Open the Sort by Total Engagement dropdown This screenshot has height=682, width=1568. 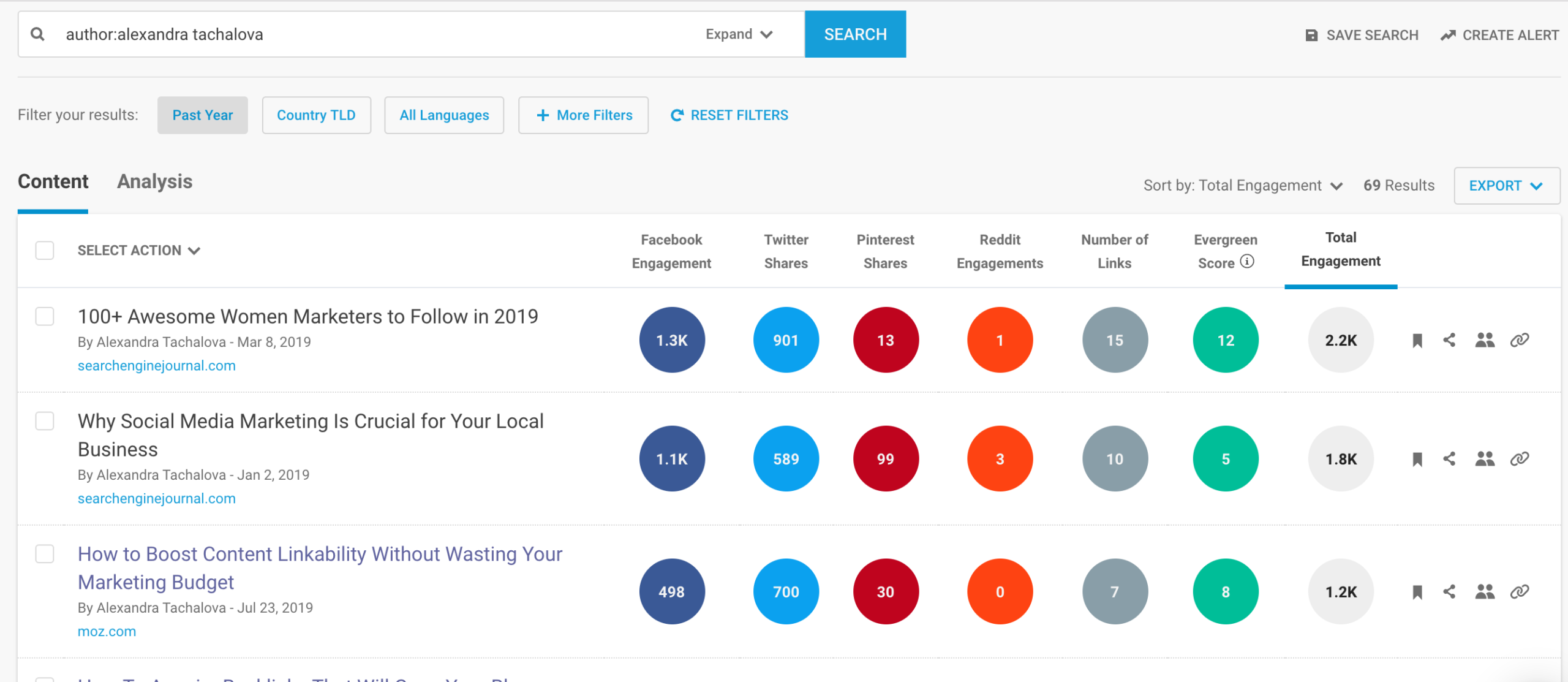[1243, 186]
